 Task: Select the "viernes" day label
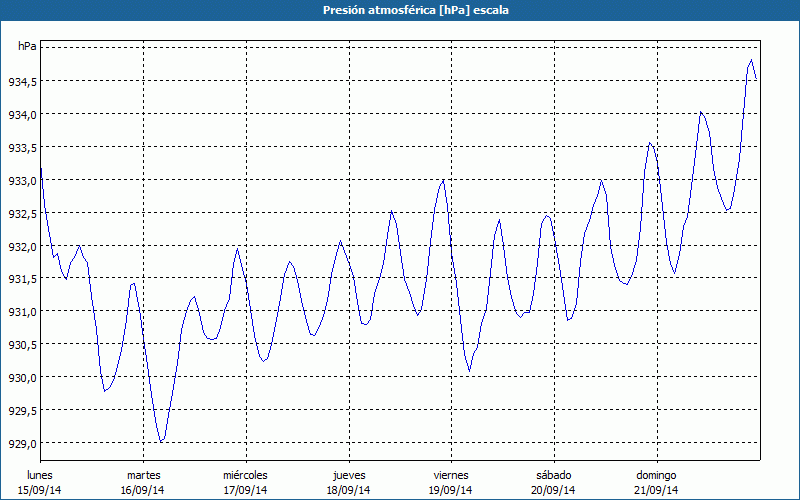(x=451, y=475)
